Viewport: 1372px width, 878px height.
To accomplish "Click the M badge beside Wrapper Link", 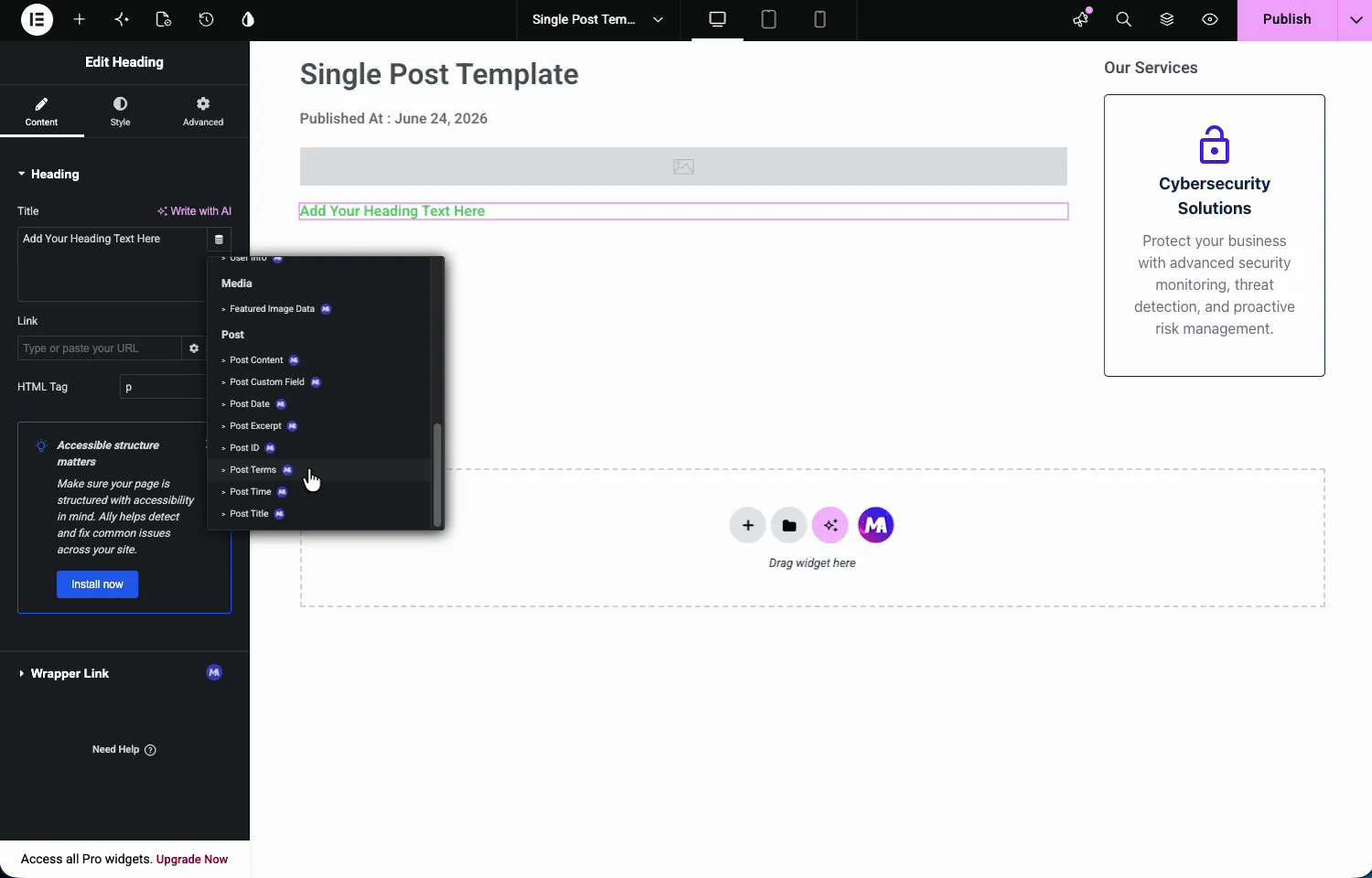I will (x=214, y=672).
